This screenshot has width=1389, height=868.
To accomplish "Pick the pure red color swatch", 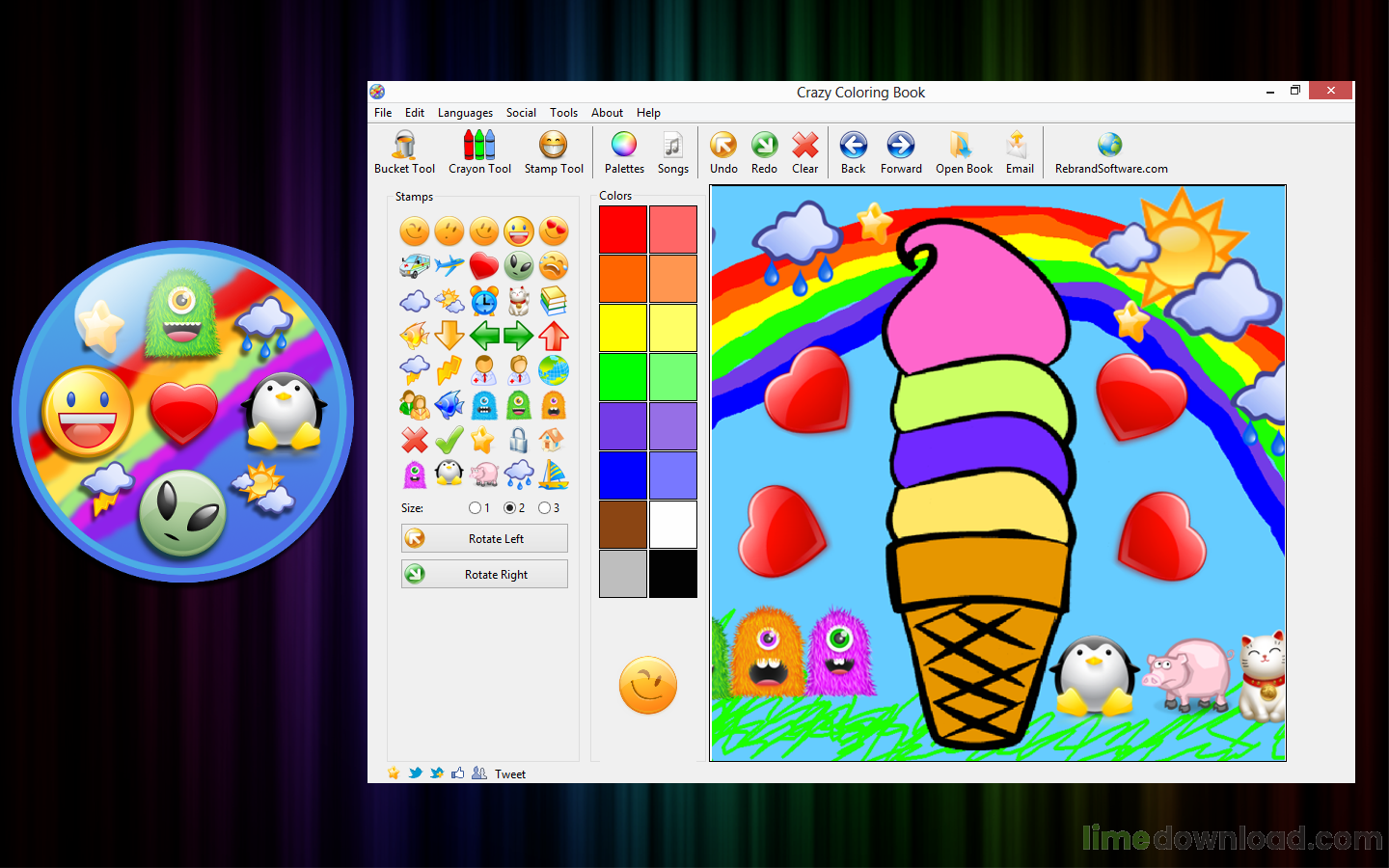I will [x=623, y=230].
